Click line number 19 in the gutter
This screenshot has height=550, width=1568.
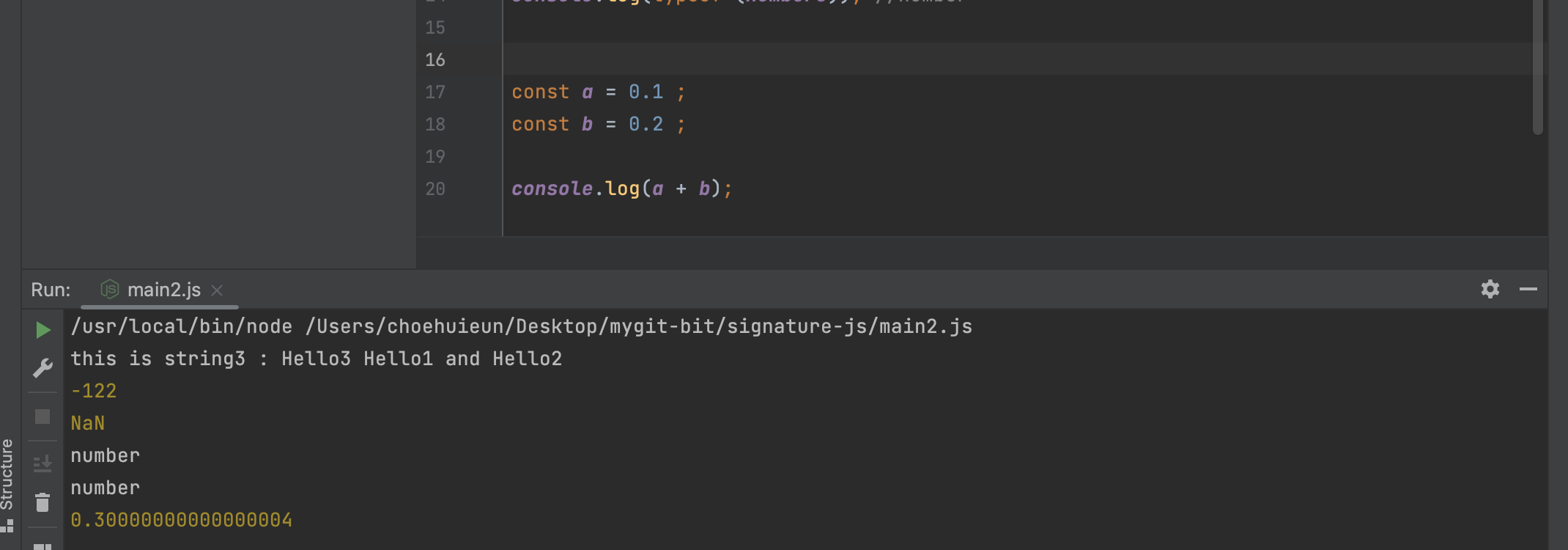tap(435, 156)
